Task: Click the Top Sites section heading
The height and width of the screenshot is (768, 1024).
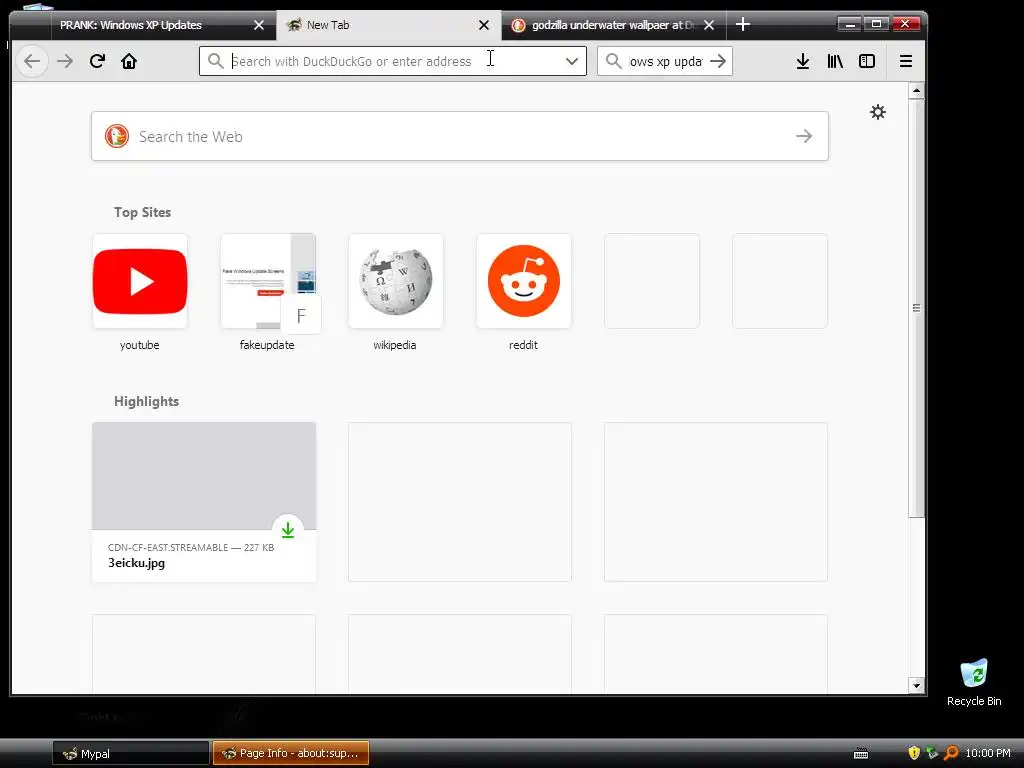Action: click(x=142, y=212)
